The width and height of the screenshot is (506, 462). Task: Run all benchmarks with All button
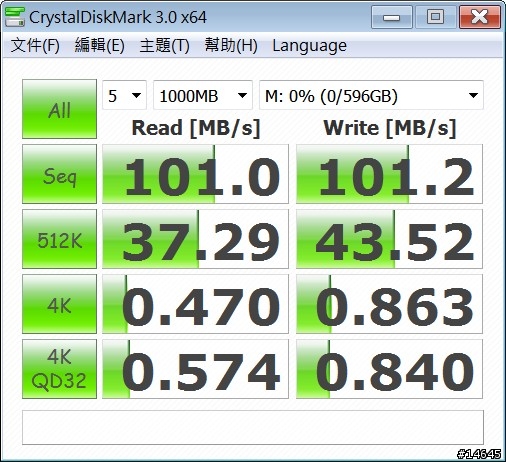click(x=59, y=109)
